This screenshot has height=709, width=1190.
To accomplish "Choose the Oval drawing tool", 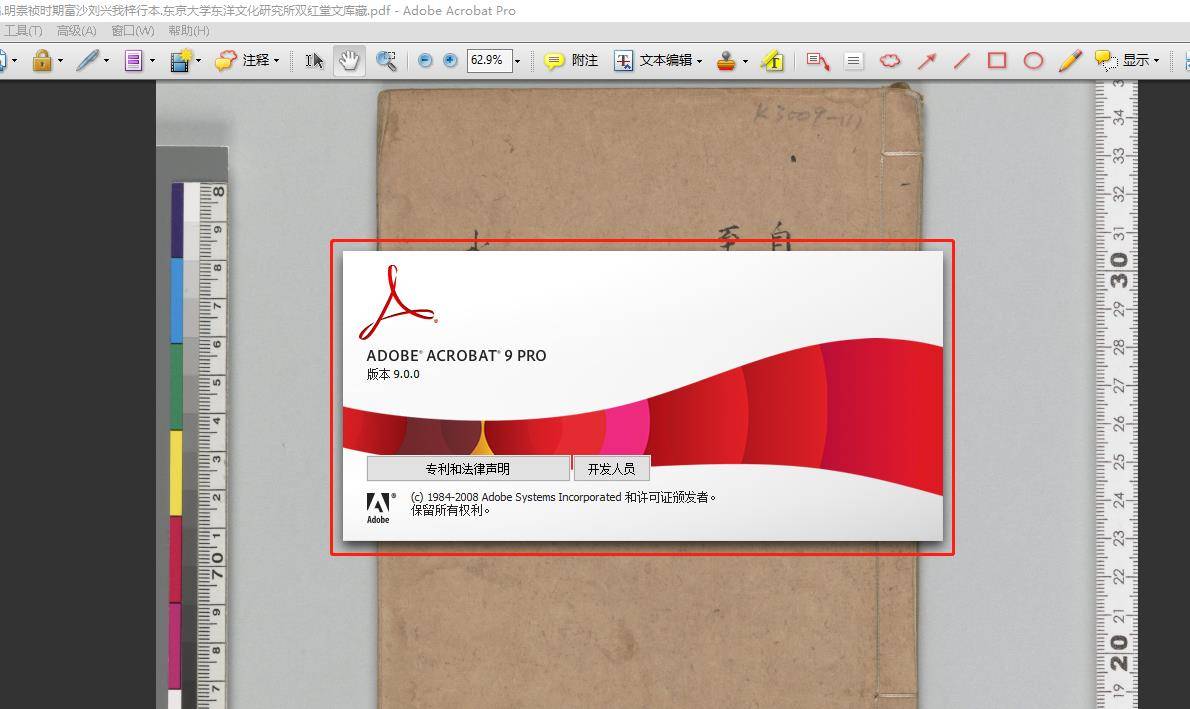I will point(1033,60).
